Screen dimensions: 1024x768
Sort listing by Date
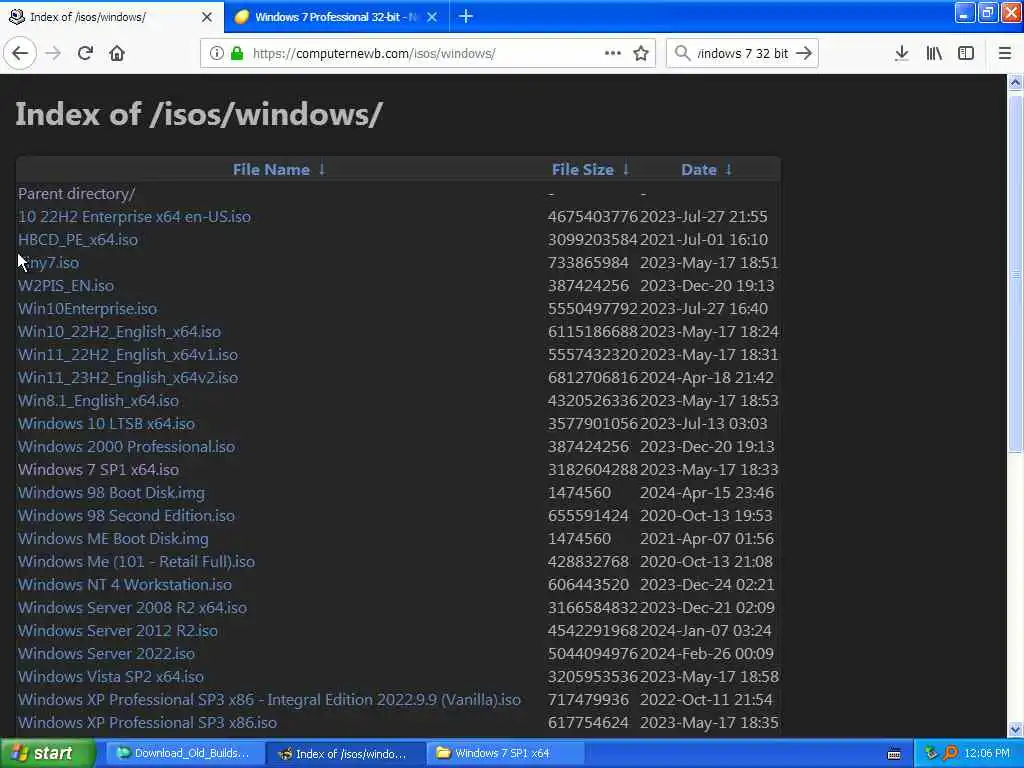click(x=699, y=169)
